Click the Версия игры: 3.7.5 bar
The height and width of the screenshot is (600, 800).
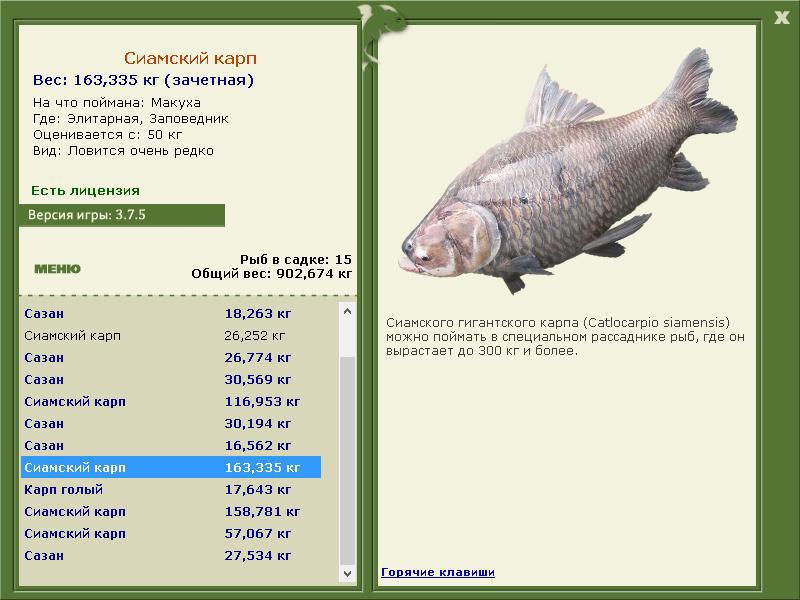click(x=122, y=215)
